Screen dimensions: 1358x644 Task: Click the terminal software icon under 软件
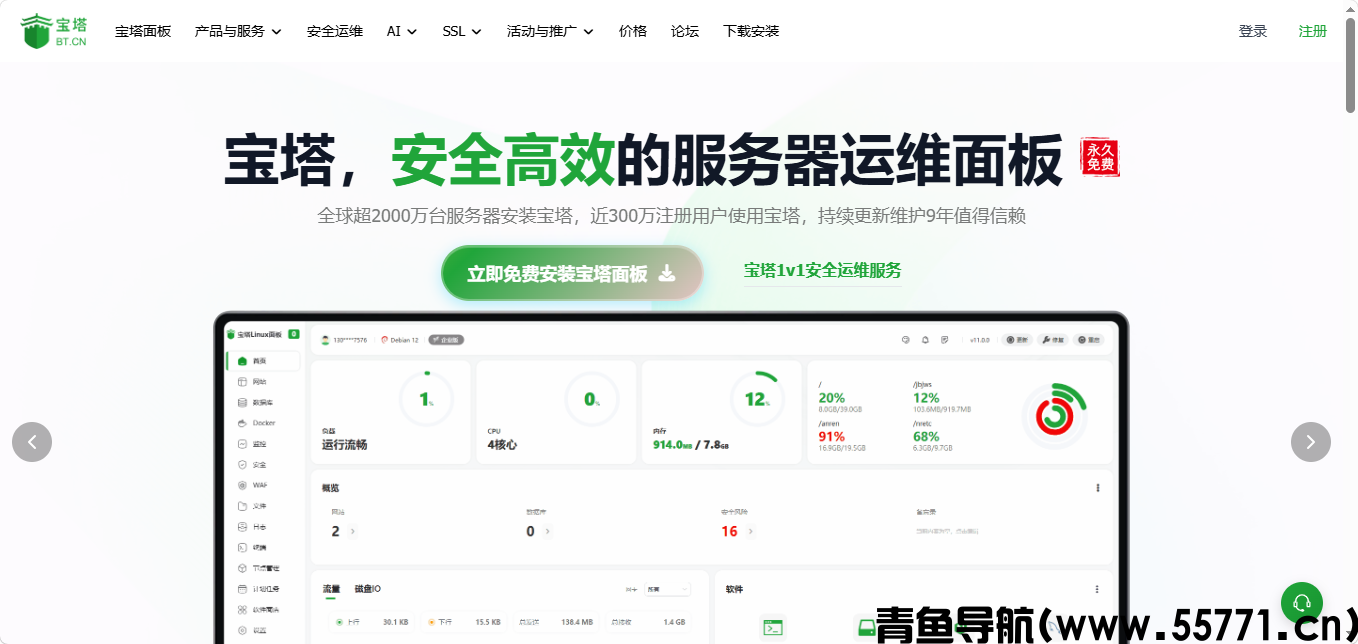pos(772,627)
